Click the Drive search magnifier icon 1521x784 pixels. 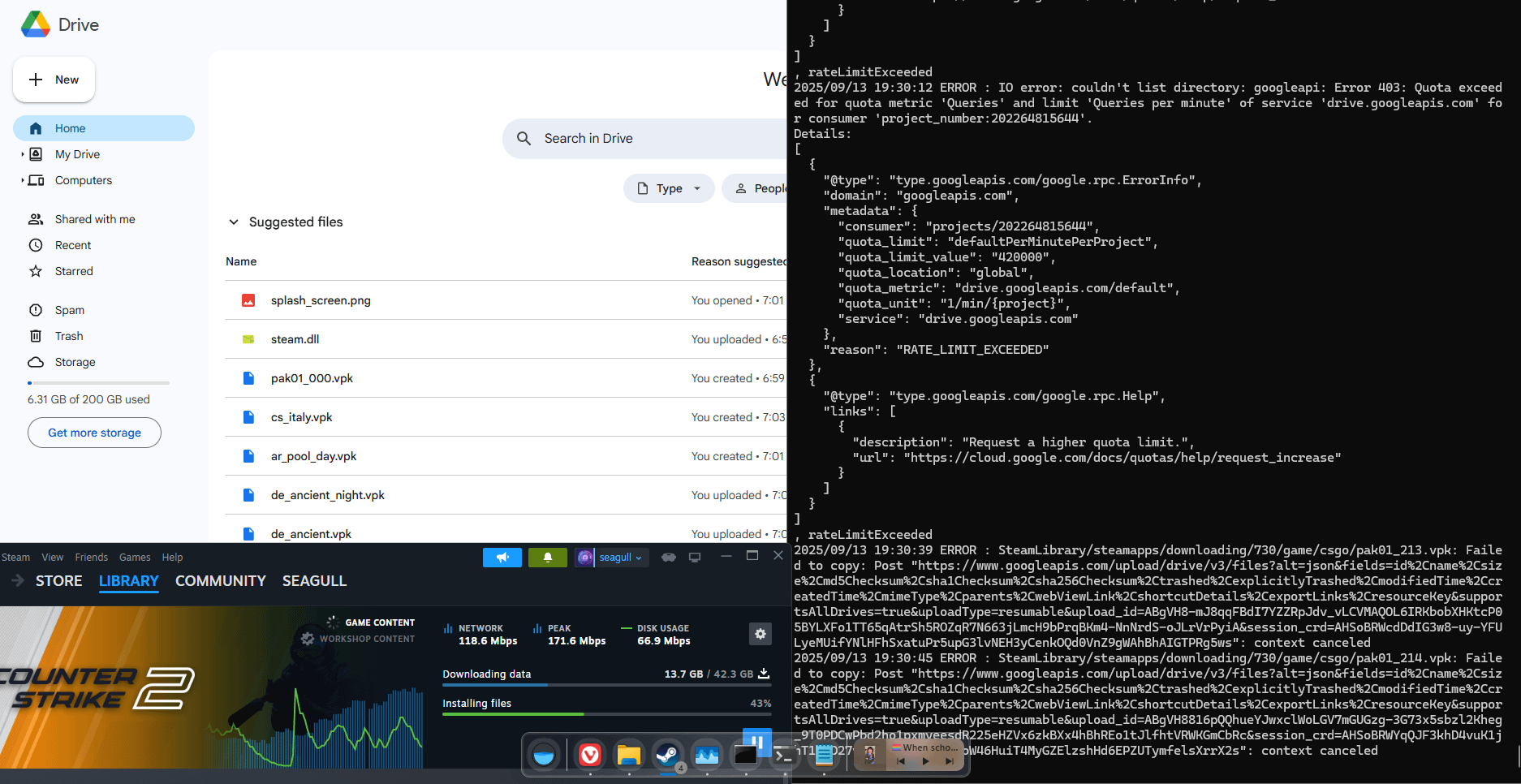coord(524,139)
